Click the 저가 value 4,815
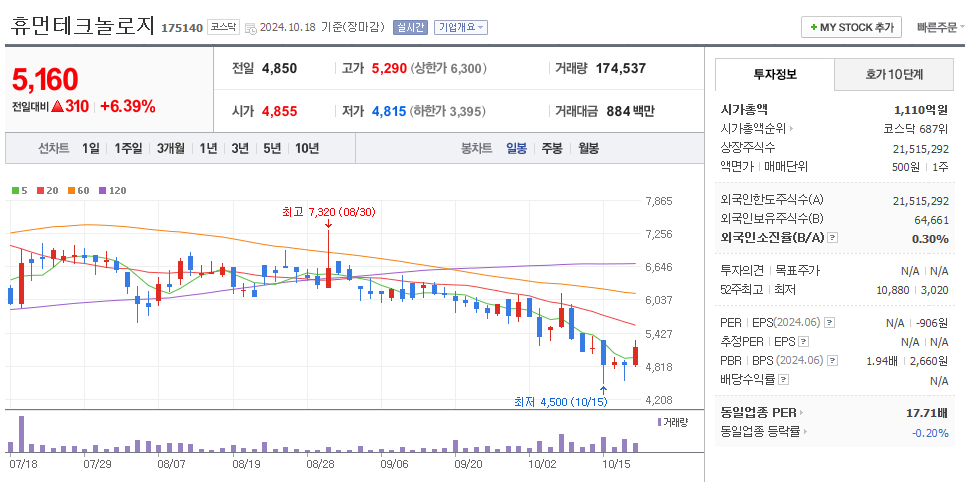 point(389,112)
